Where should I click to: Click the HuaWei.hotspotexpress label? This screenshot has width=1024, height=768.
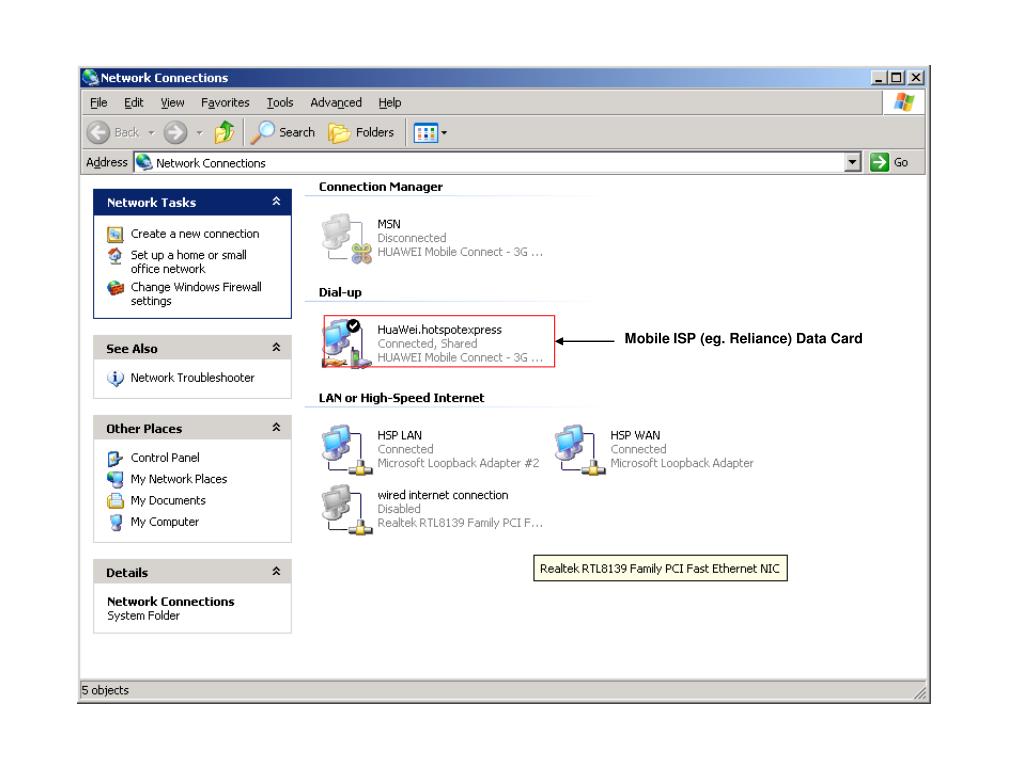pyautogui.click(x=440, y=330)
